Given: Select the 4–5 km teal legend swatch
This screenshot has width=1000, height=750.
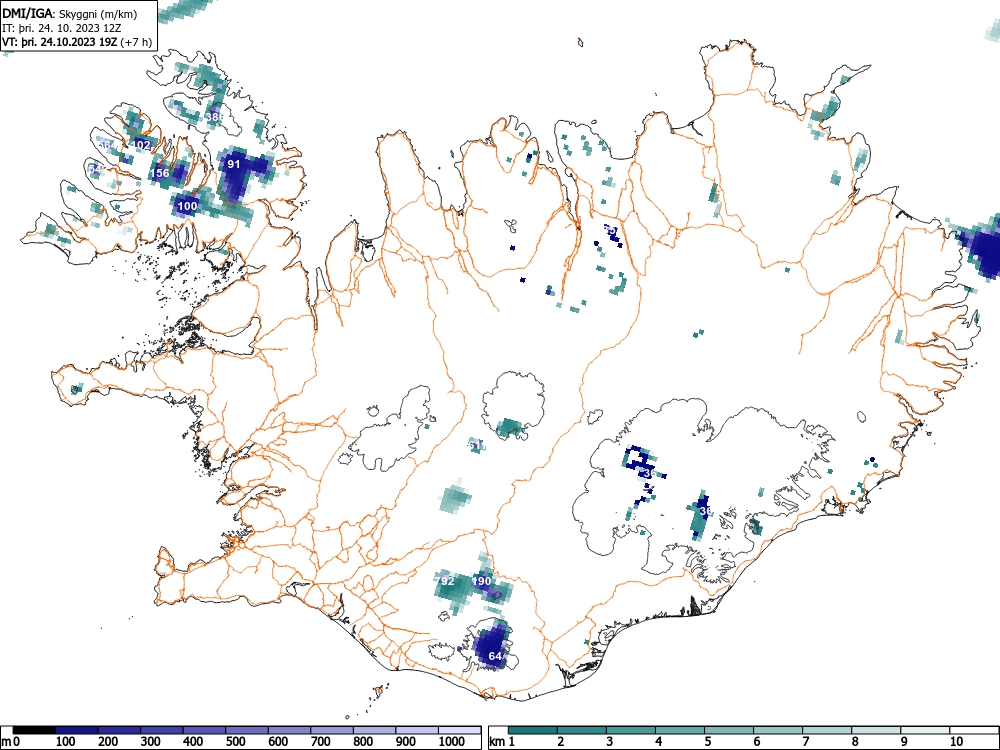Looking at the screenshot, I should click(x=680, y=730).
